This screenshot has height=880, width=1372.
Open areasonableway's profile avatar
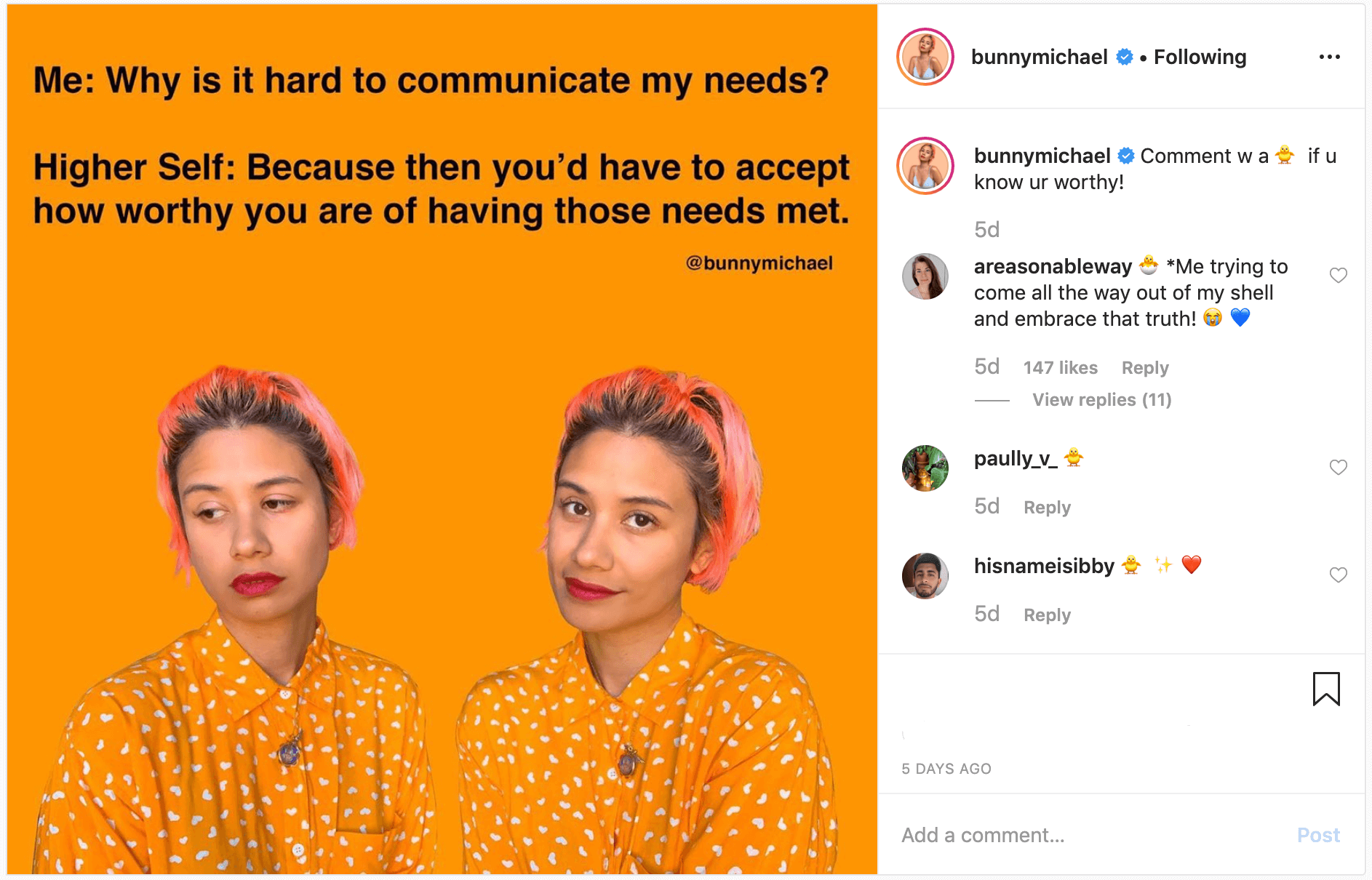click(x=925, y=276)
